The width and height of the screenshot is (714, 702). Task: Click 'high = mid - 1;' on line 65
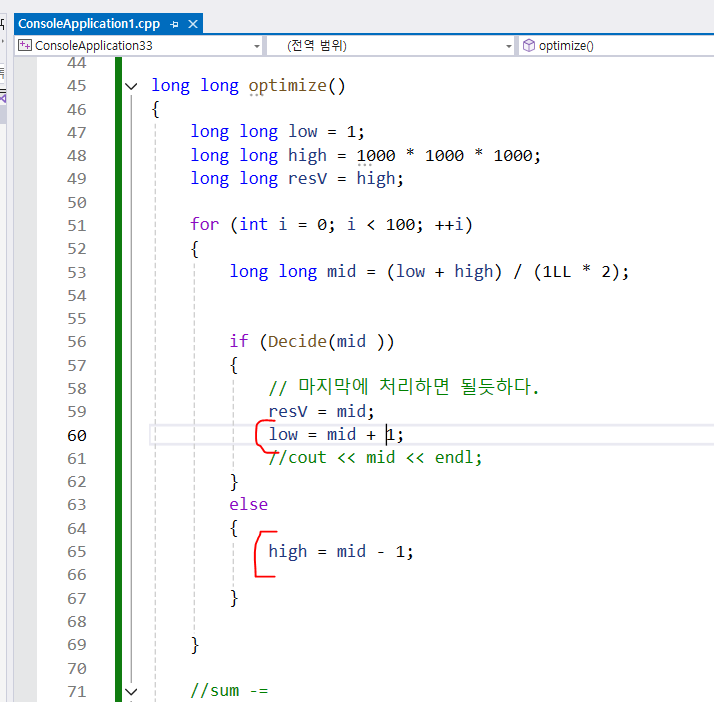(x=341, y=552)
